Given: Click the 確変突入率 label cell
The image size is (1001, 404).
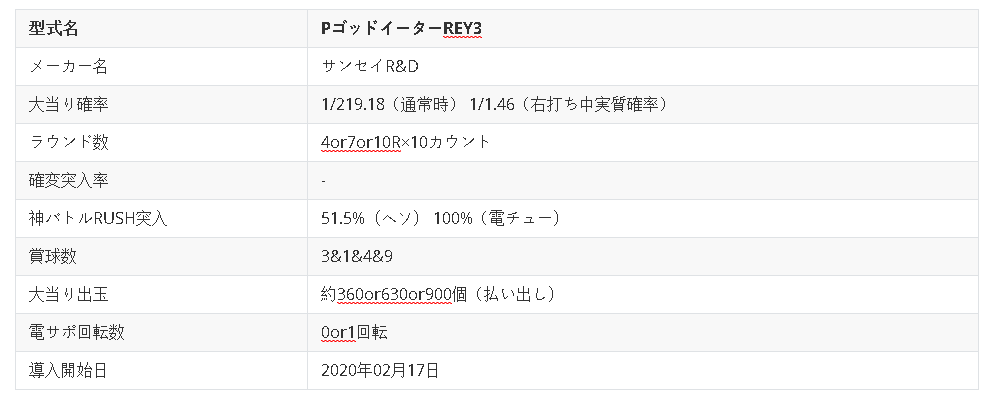Looking at the screenshot, I should pyautogui.click(x=162, y=181).
